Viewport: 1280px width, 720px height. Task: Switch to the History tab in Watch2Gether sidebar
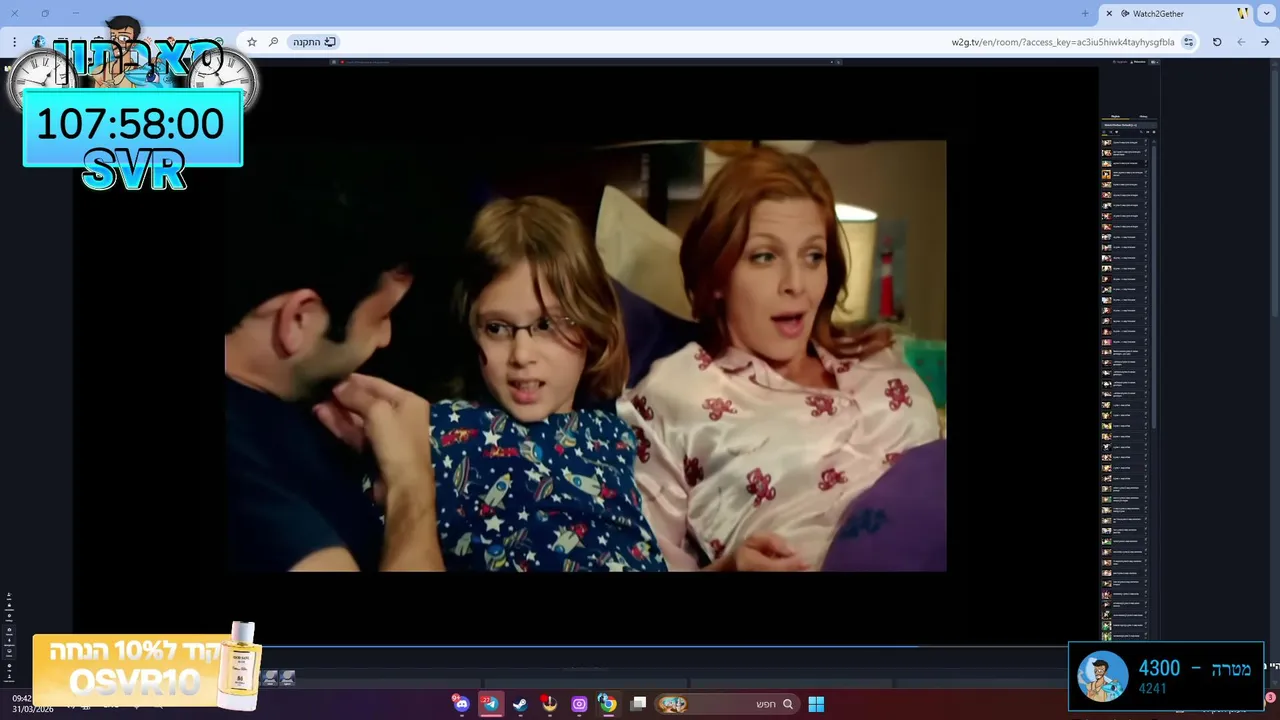click(x=1143, y=116)
